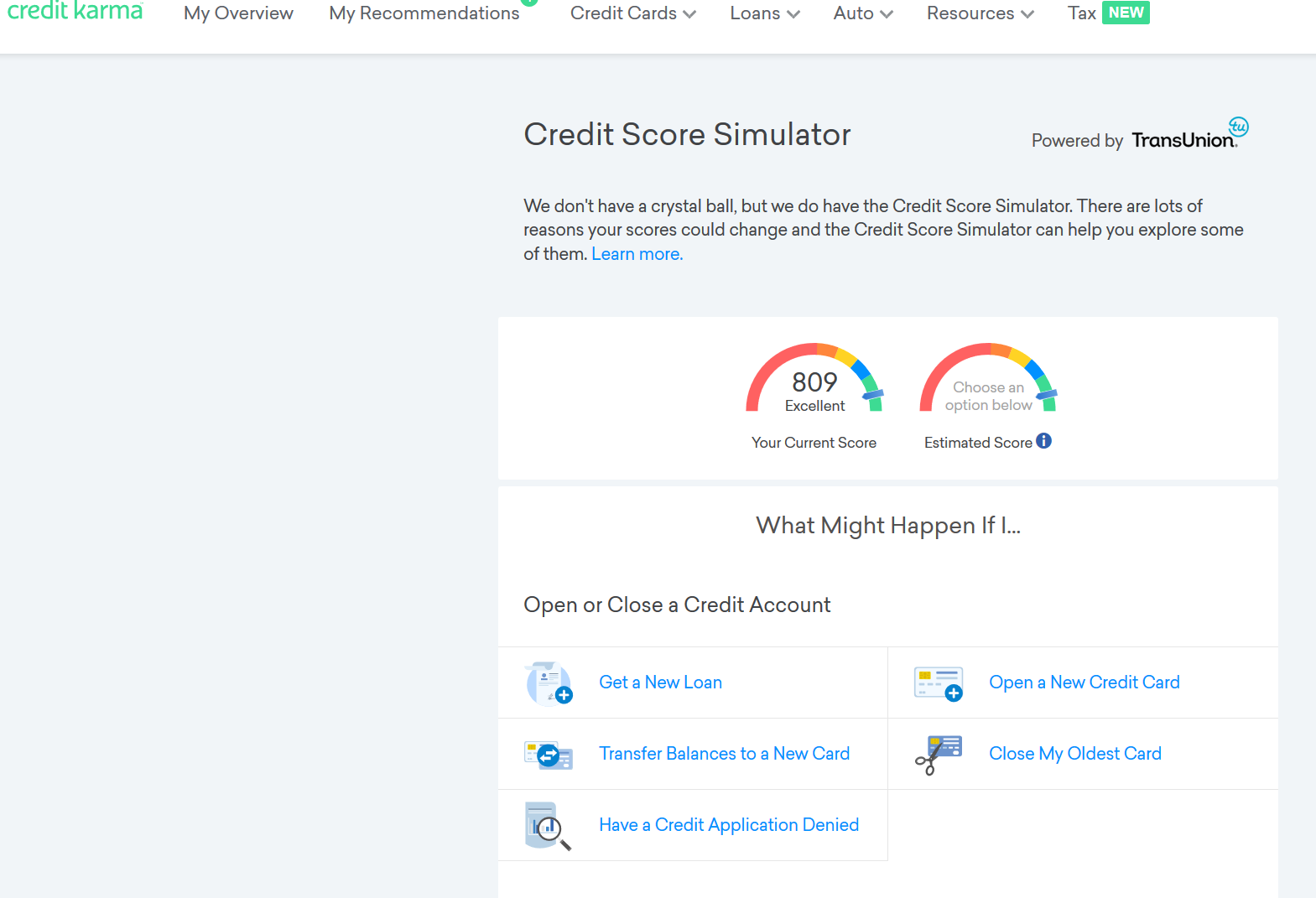The image size is (1316, 898).
Task: Click the new credit card icon
Action: tap(939, 683)
